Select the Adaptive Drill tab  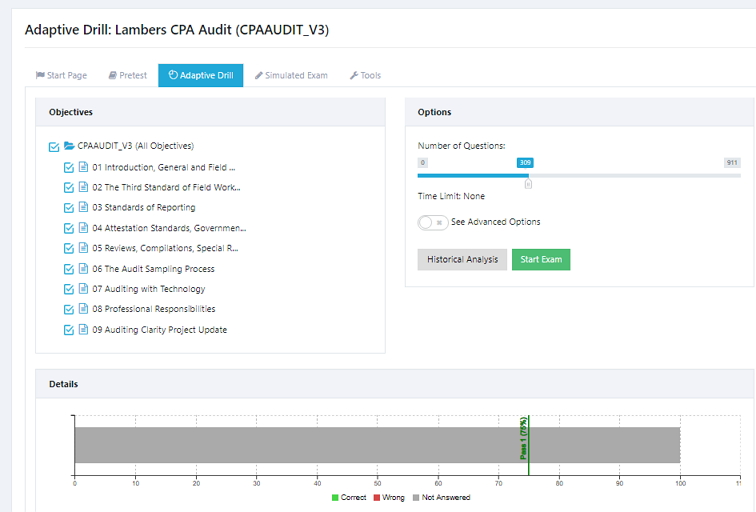[x=201, y=75]
